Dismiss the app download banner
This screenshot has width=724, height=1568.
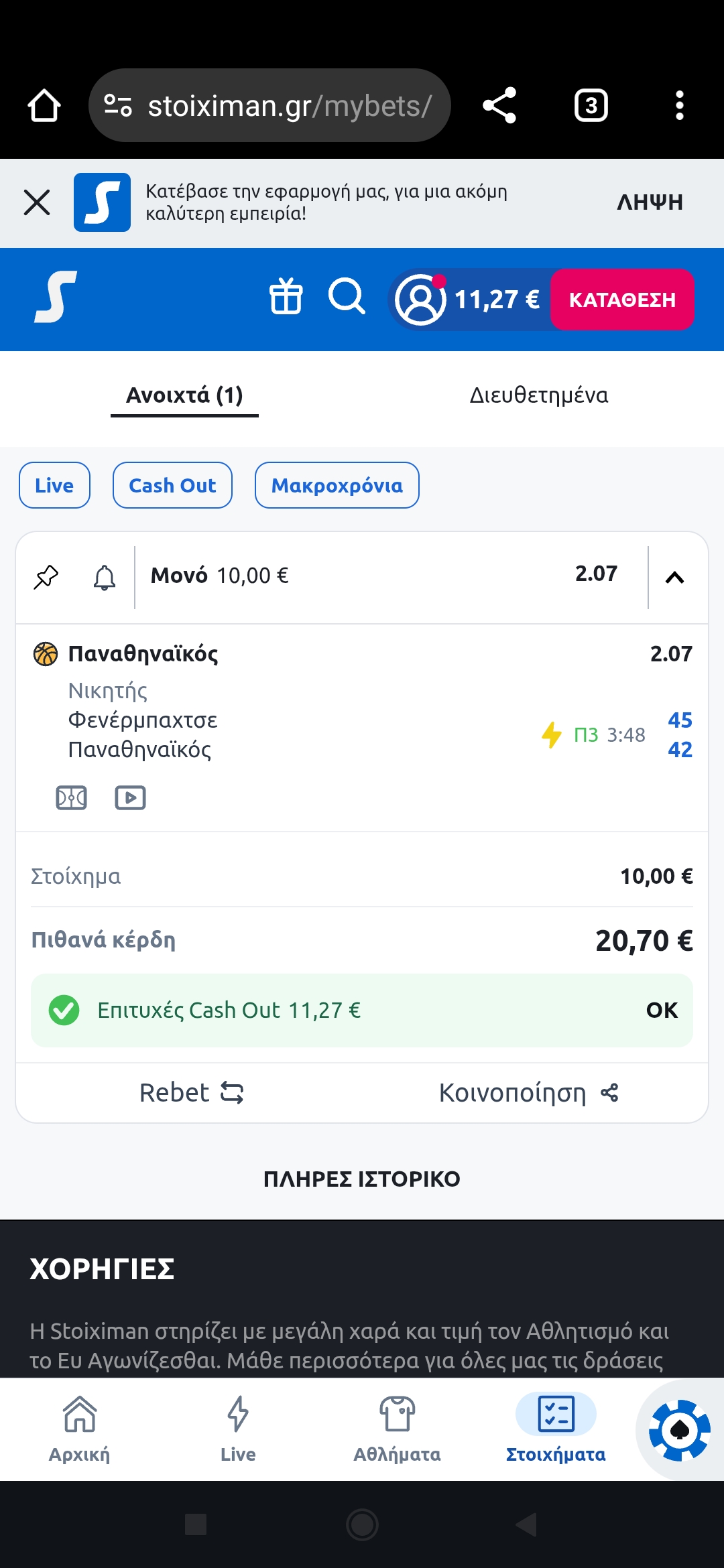coord(37,202)
